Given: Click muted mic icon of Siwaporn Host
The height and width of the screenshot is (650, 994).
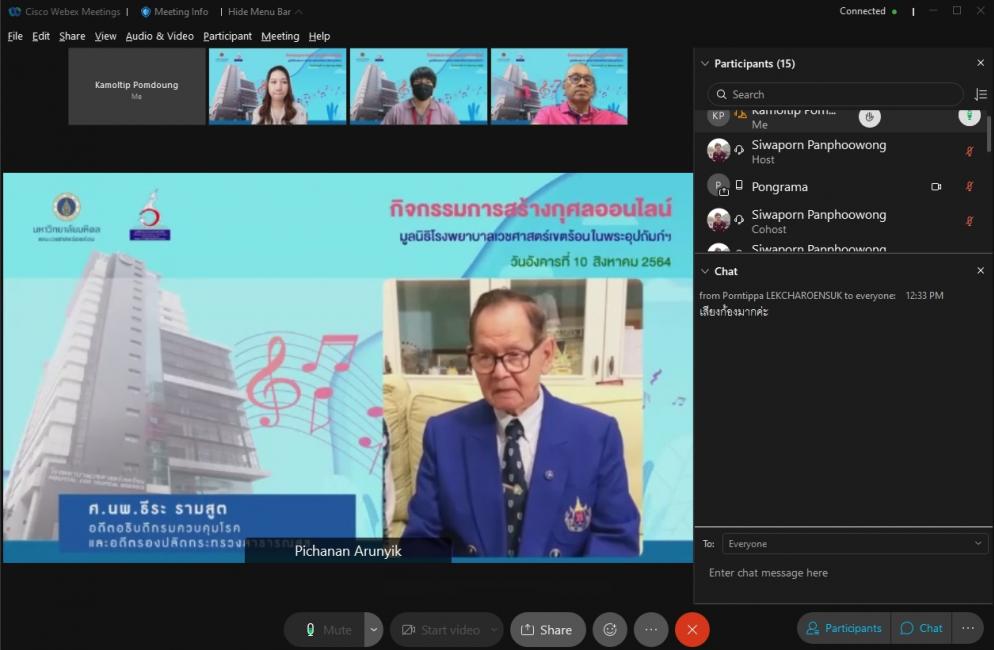Looking at the screenshot, I should point(969,151).
